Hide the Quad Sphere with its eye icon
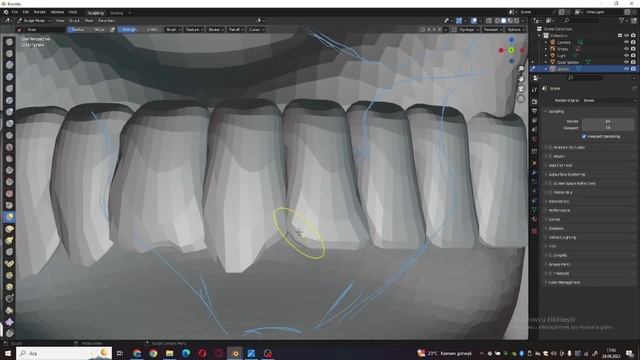 point(627,62)
